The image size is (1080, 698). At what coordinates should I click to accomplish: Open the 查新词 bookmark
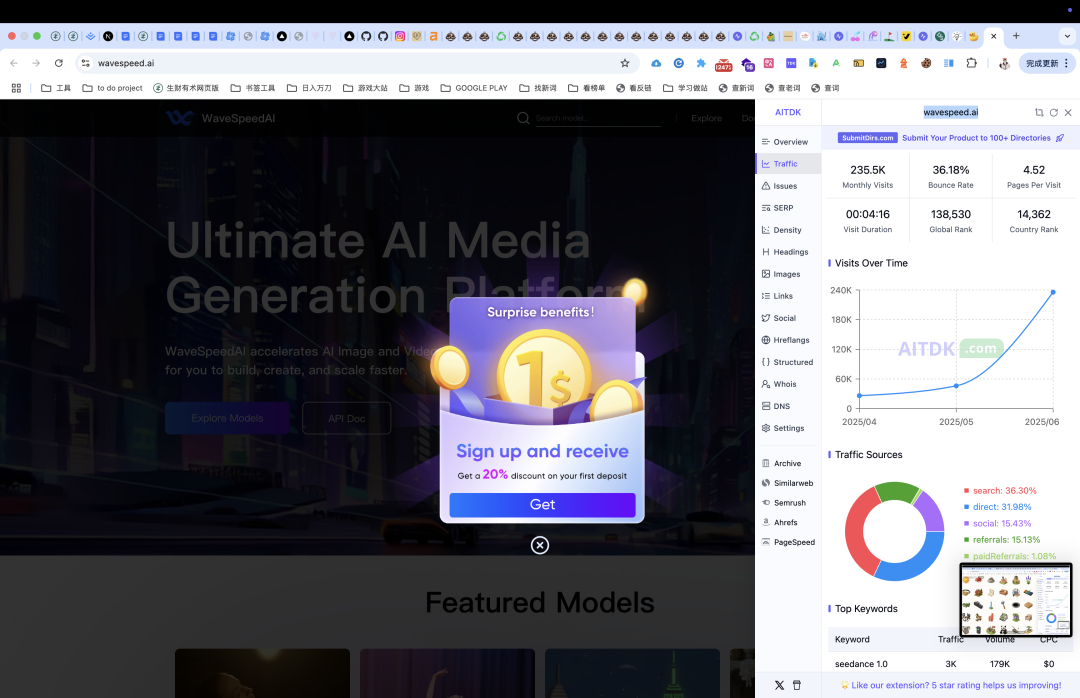coord(736,88)
